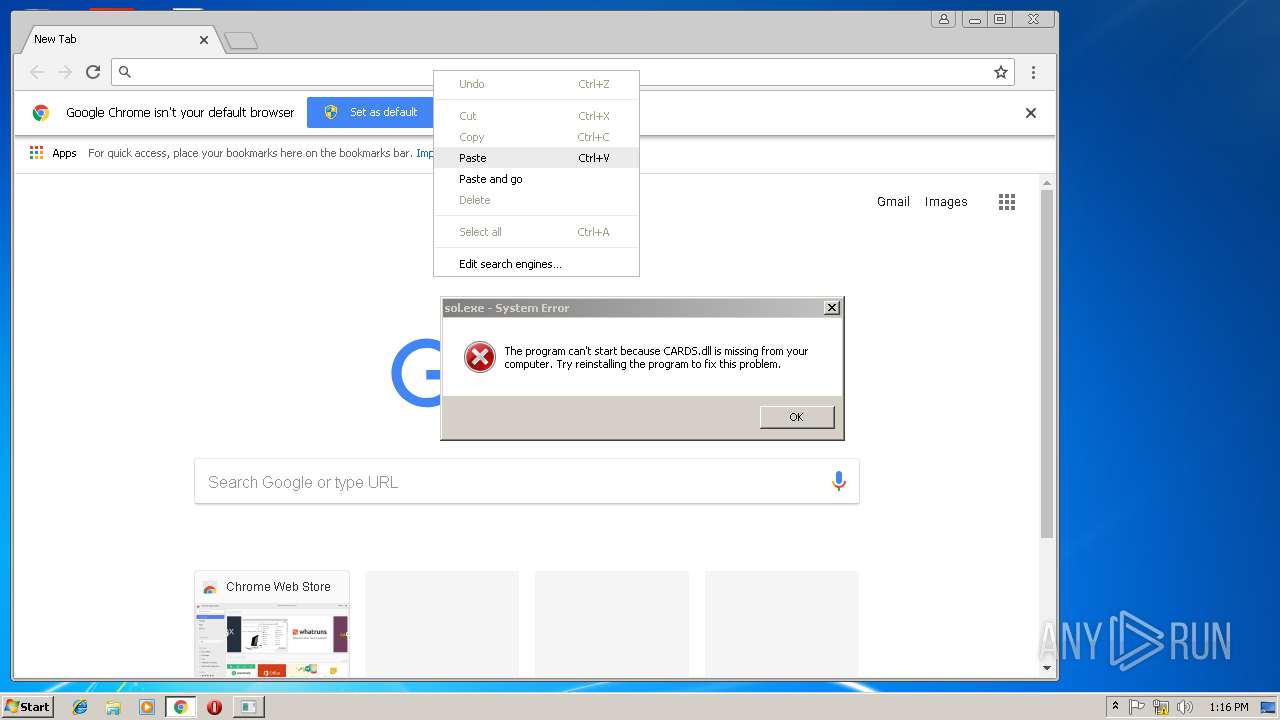Open the Action Center flag icon
The height and width of the screenshot is (720, 1280).
(x=1137, y=707)
